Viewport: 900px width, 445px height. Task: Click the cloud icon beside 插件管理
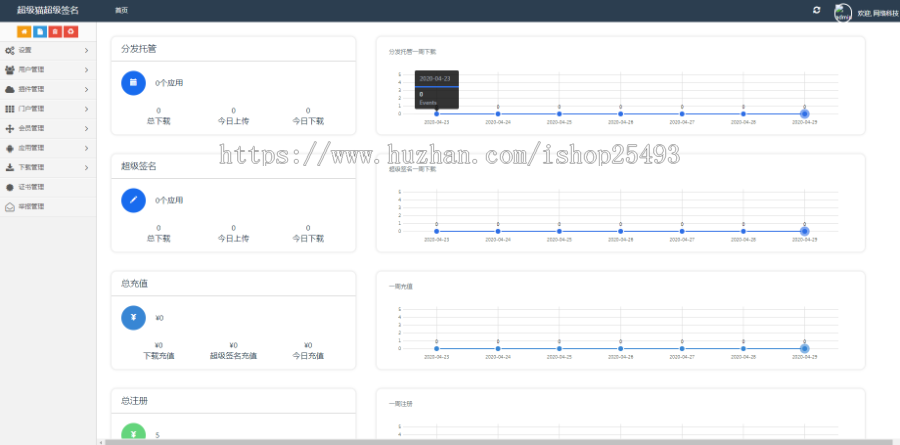click(x=10, y=90)
